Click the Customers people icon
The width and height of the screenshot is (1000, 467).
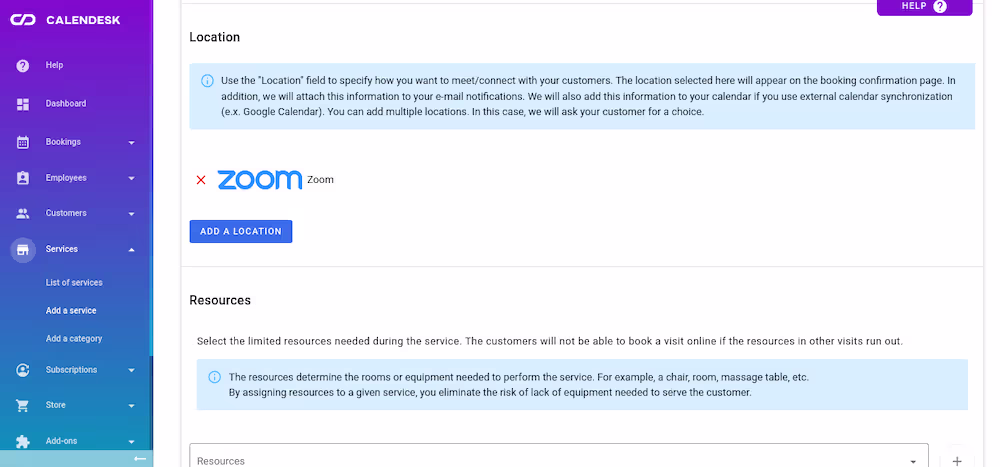[x=23, y=213]
